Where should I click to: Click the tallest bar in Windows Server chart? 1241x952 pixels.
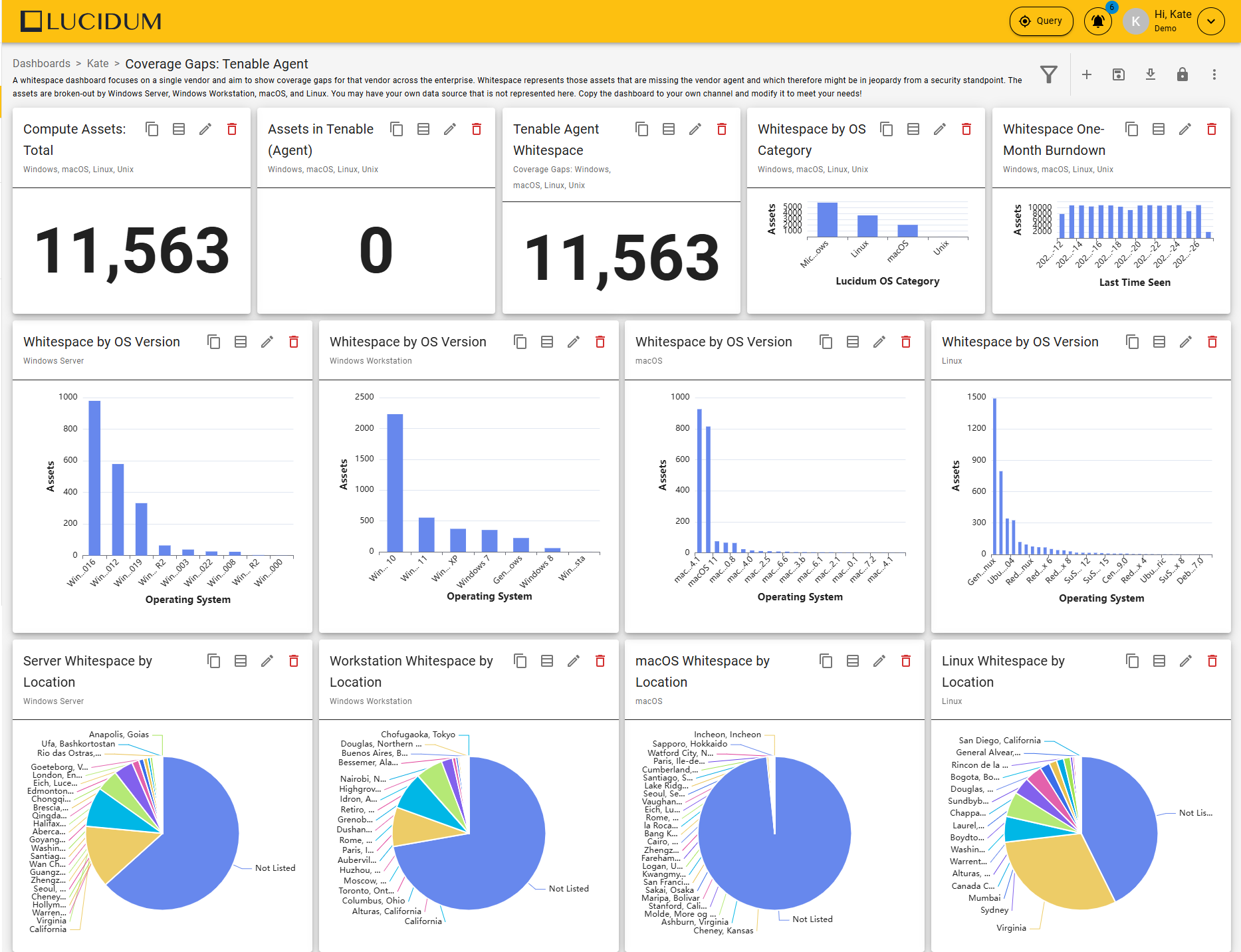point(94,477)
